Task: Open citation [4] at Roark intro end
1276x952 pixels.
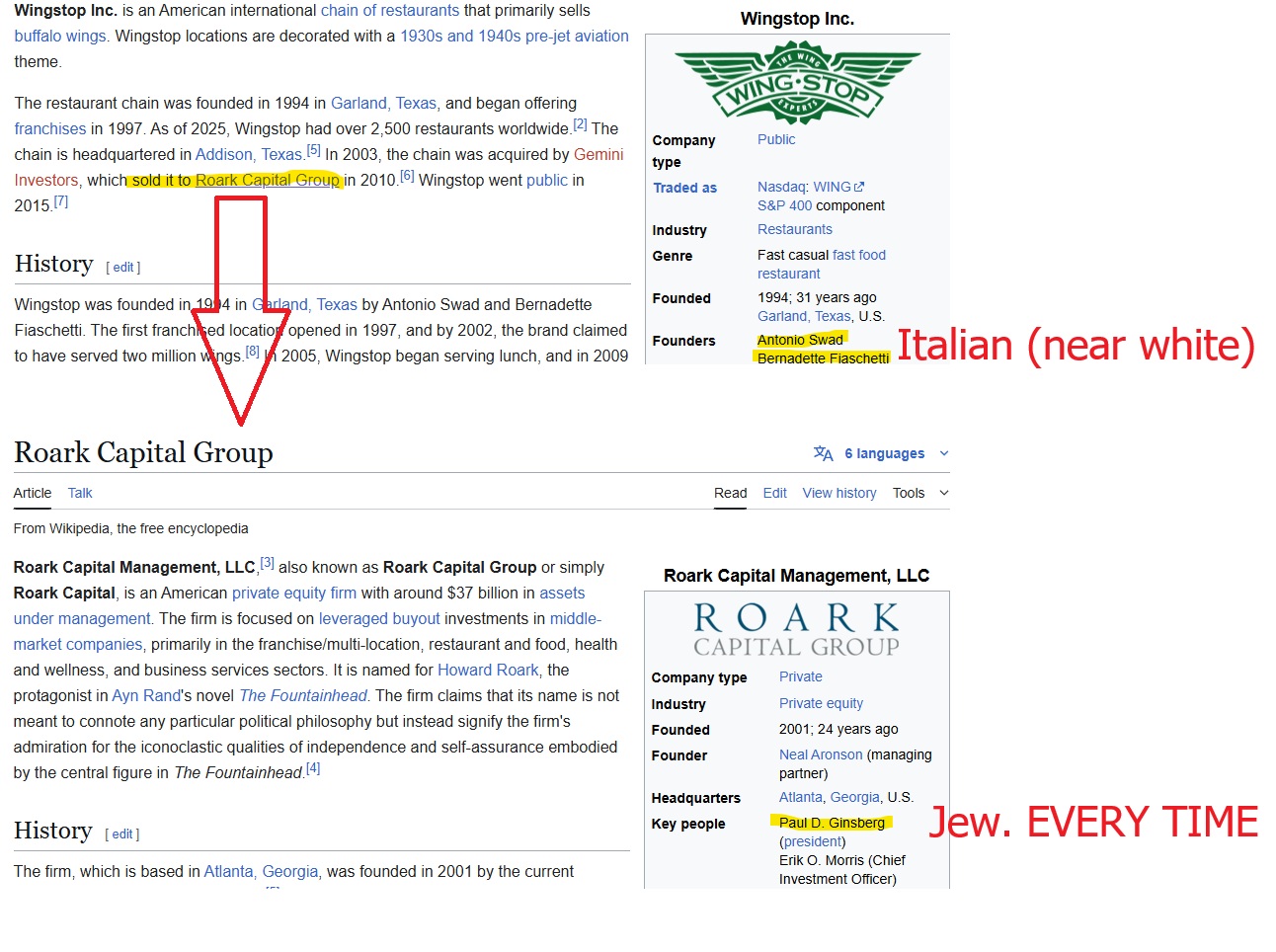Action: pyautogui.click(x=312, y=768)
